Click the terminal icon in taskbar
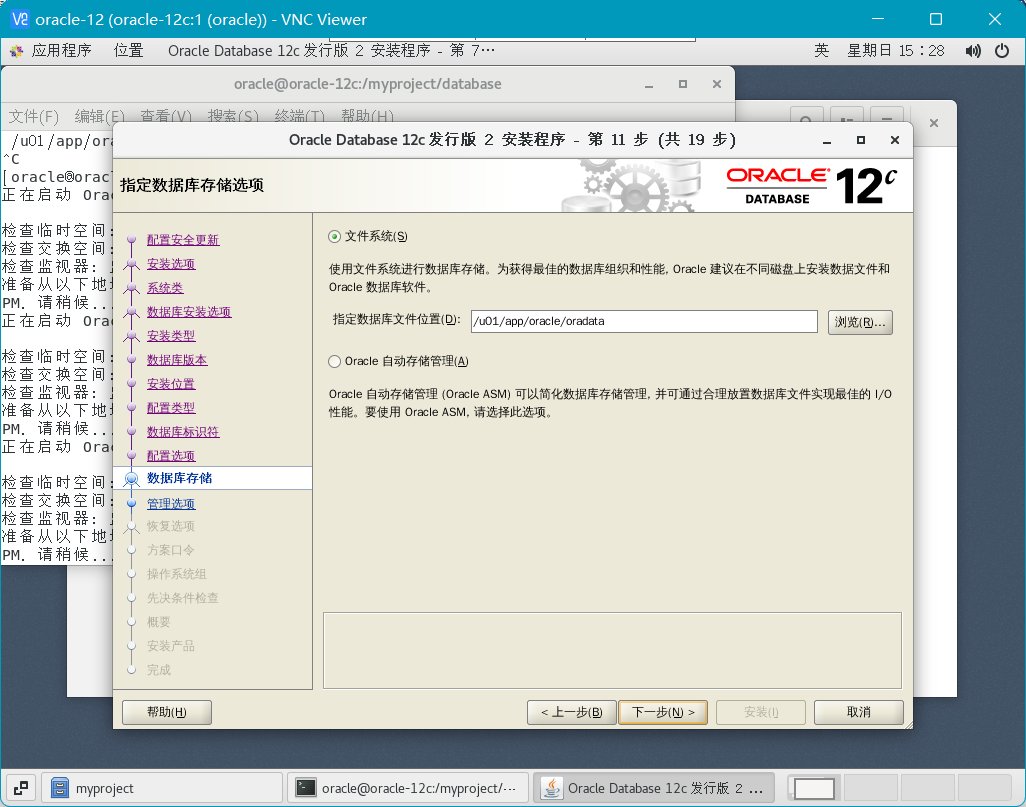This screenshot has height=807, width=1026. click(306, 788)
